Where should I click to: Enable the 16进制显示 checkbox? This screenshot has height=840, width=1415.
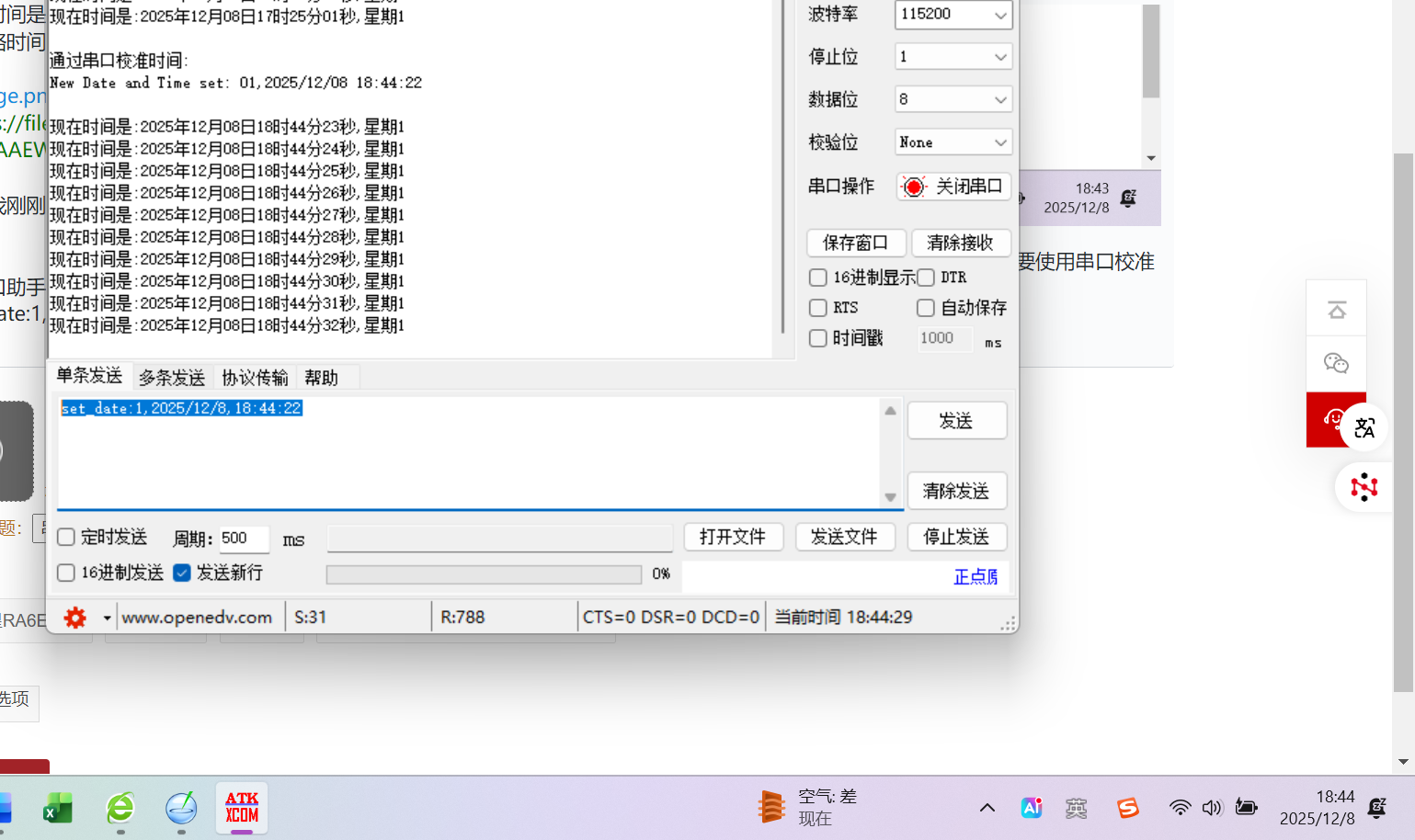818,278
